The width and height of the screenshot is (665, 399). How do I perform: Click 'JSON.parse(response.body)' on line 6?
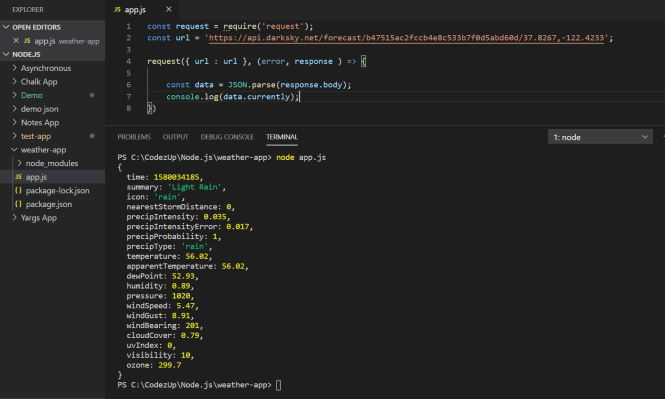288,85
